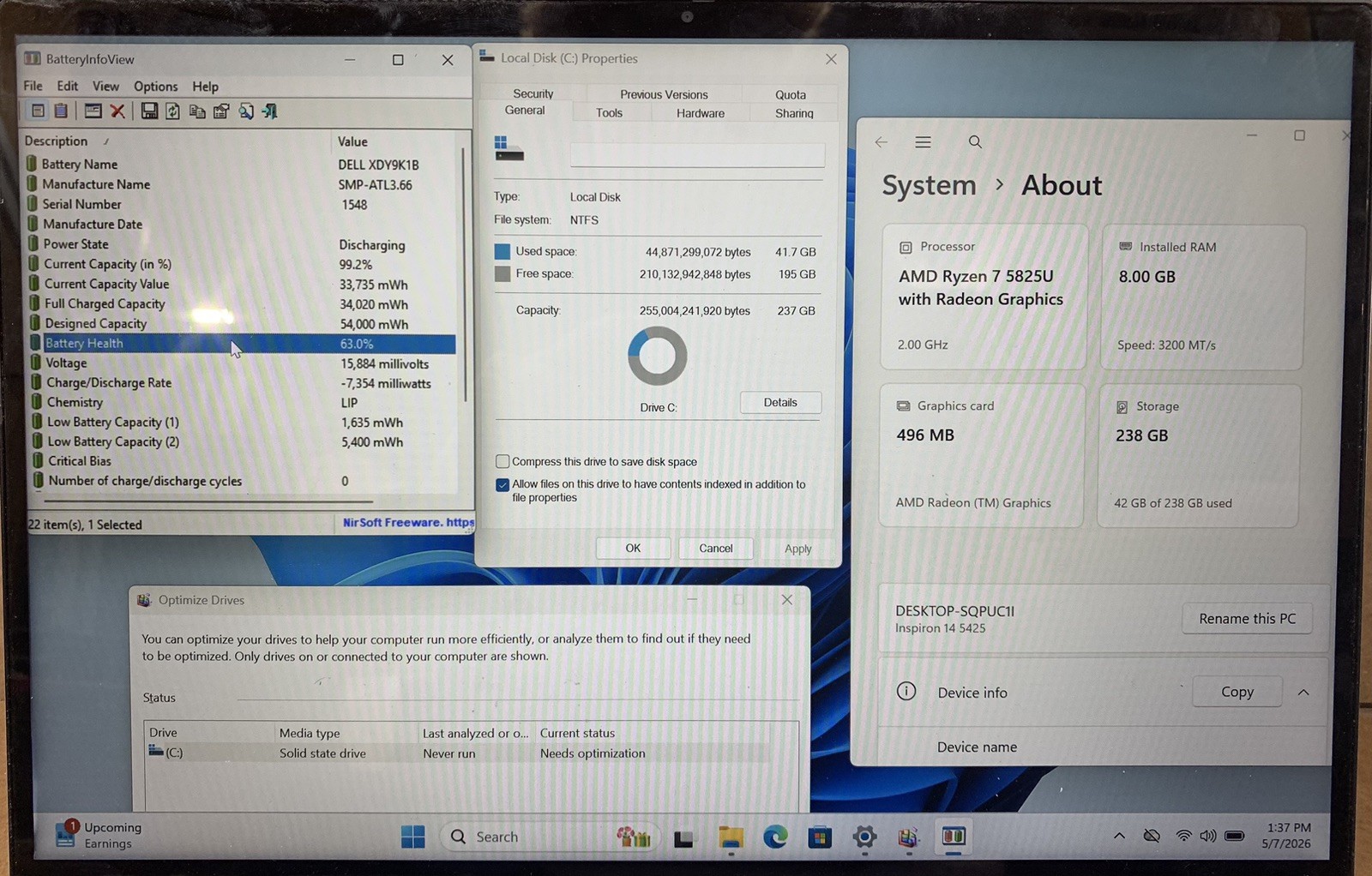Select the Battery Health row
The image size is (1372, 876).
click(242, 344)
